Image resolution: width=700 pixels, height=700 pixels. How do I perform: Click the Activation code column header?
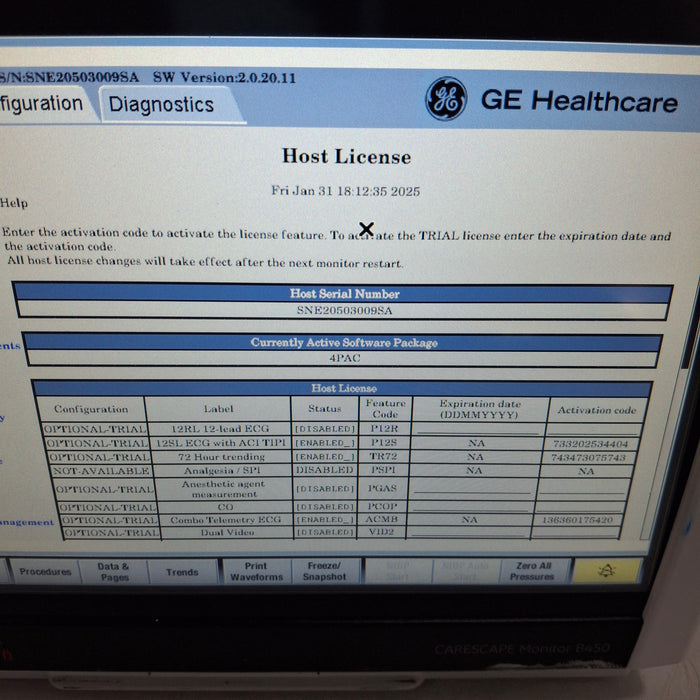(596, 410)
